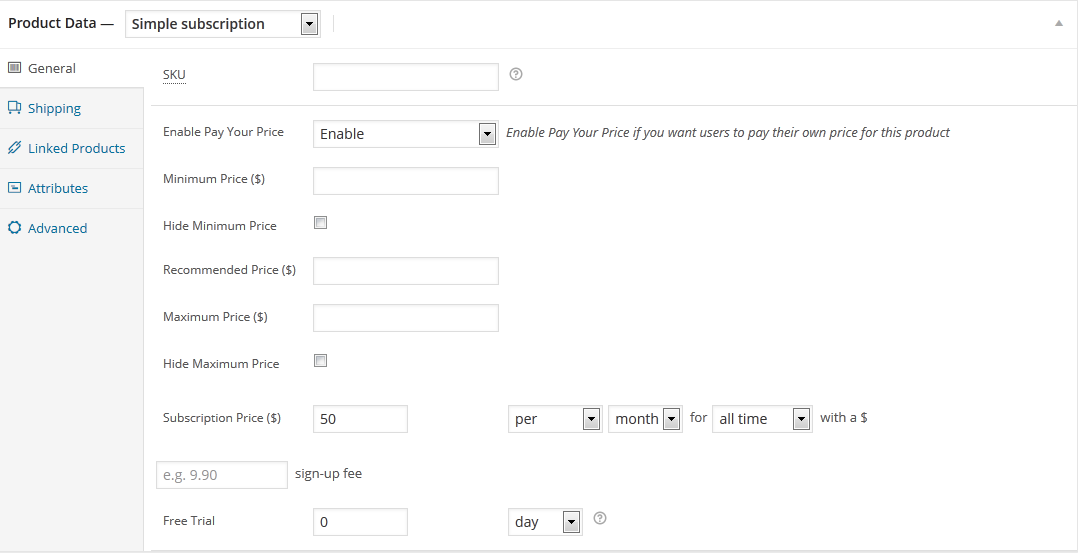Collapse the Product Data panel arrow
The image size is (1078, 553).
[x=1059, y=23]
